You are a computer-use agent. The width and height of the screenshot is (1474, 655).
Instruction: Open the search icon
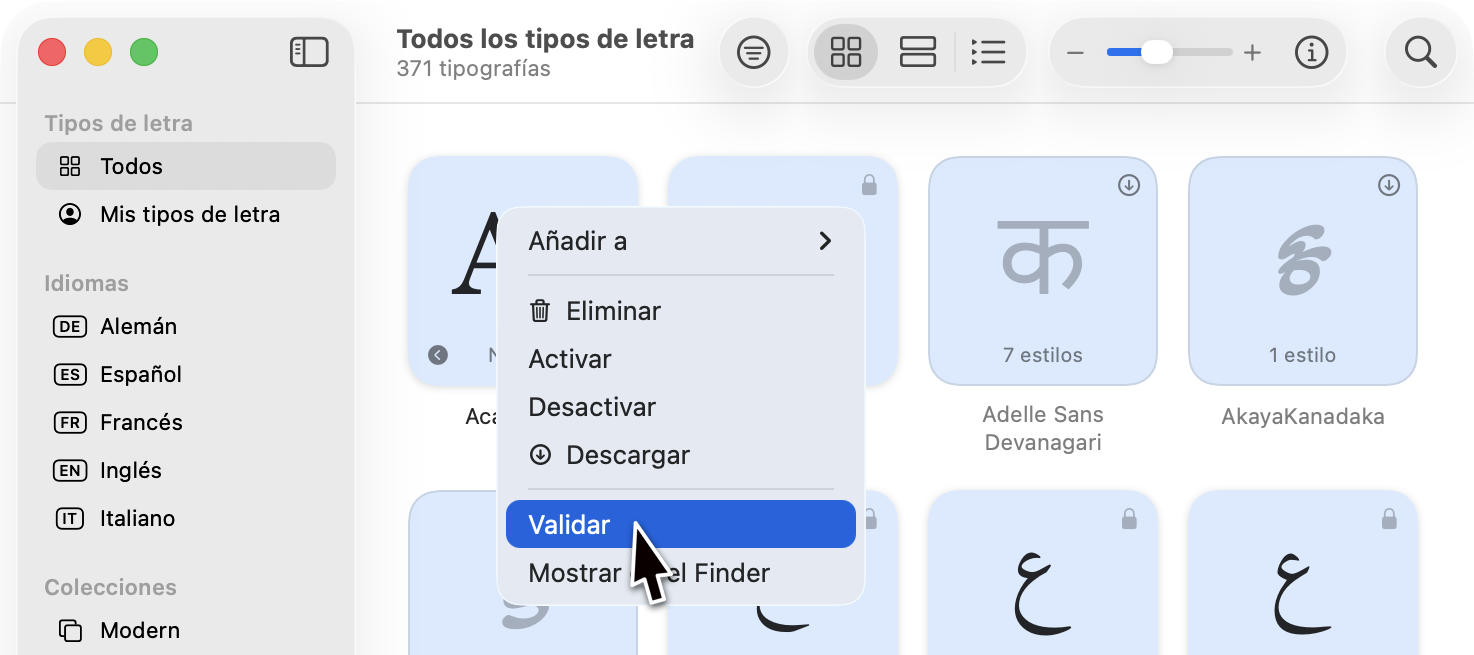coord(1420,52)
